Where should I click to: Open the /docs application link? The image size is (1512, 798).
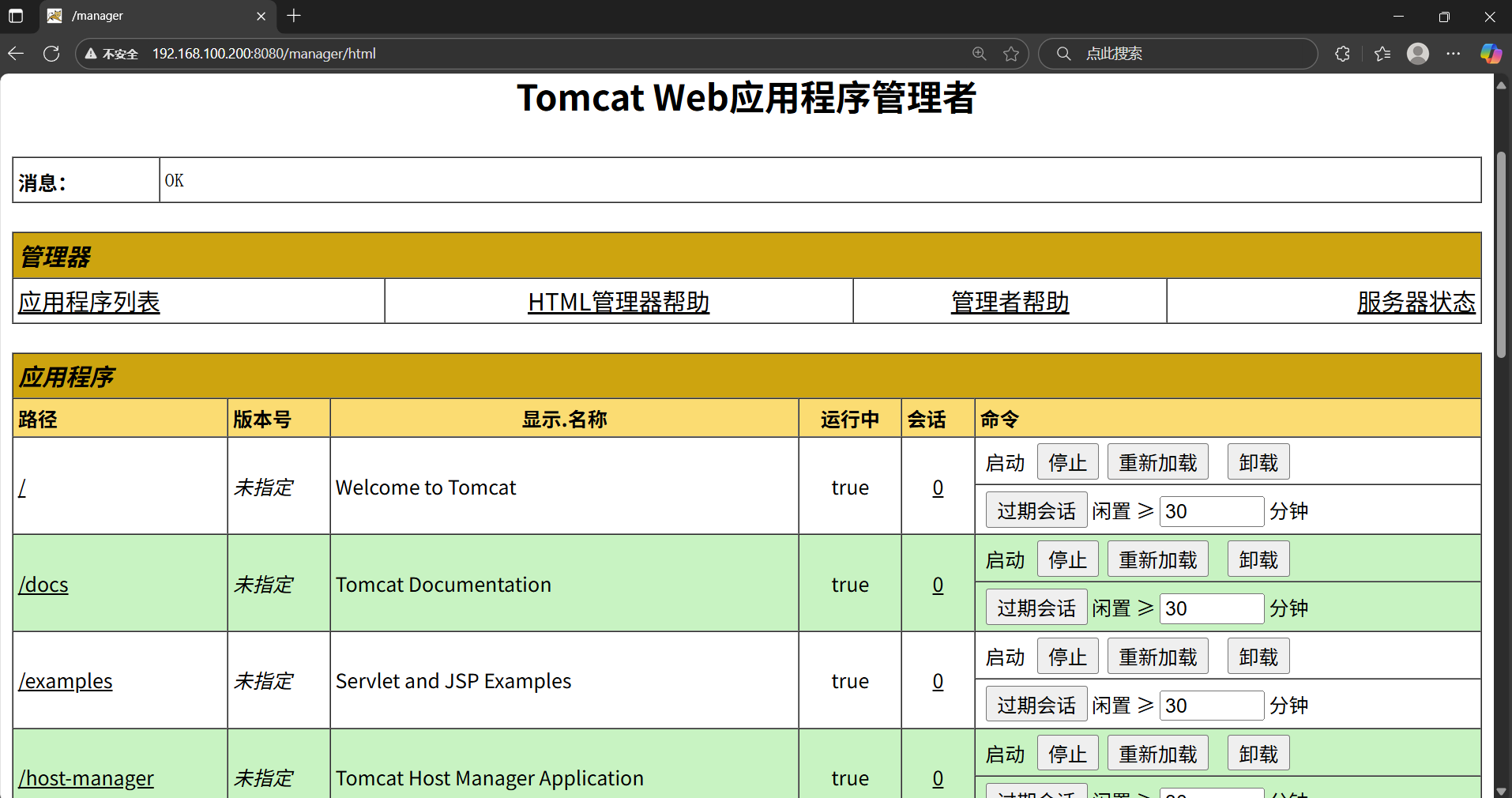43,585
